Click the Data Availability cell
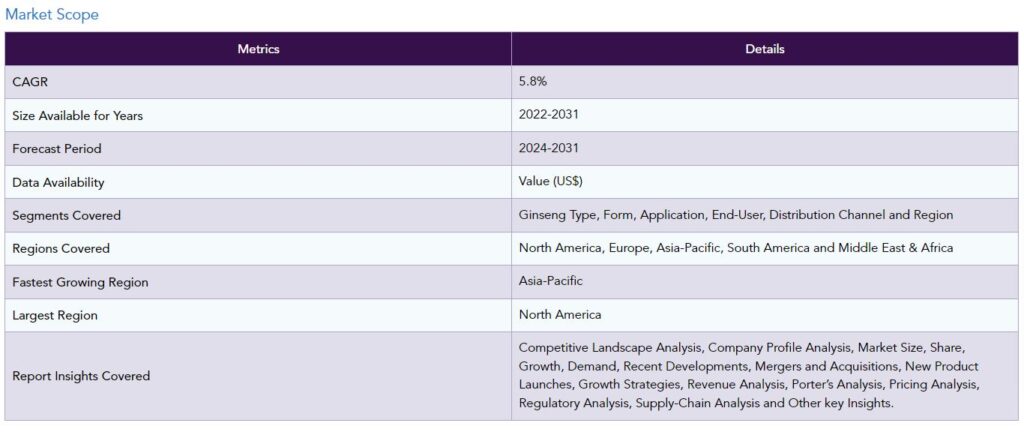The height and width of the screenshot is (432, 1024). pyautogui.click(x=258, y=182)
